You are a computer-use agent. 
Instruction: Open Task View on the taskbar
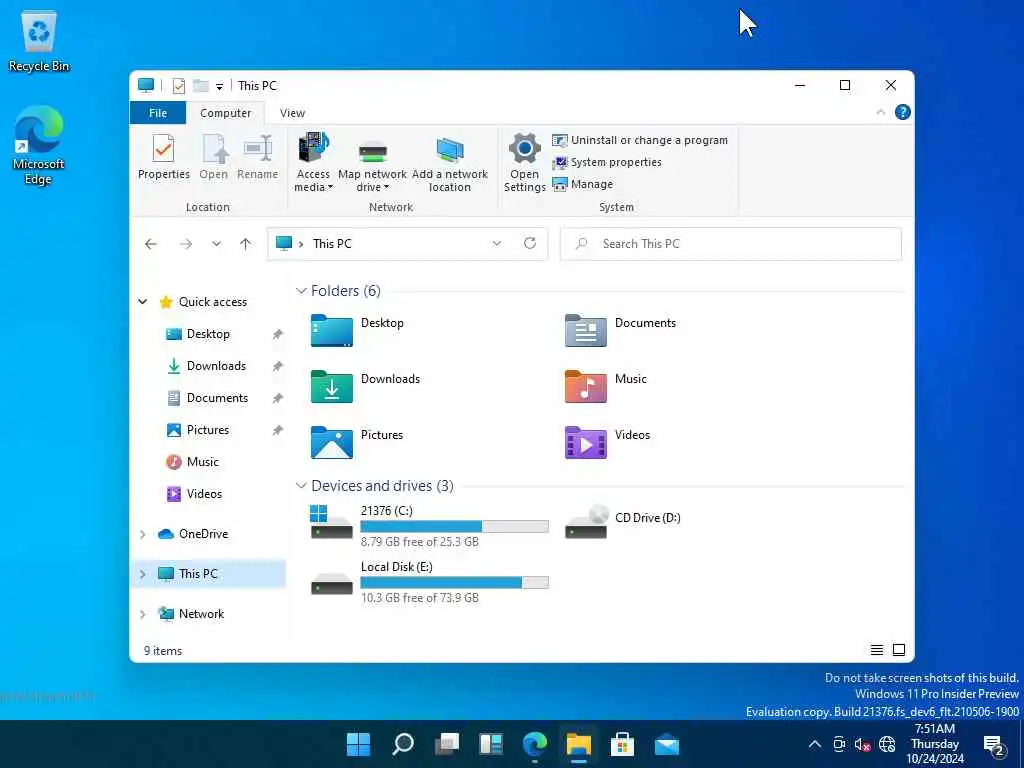tap(447, 744)
